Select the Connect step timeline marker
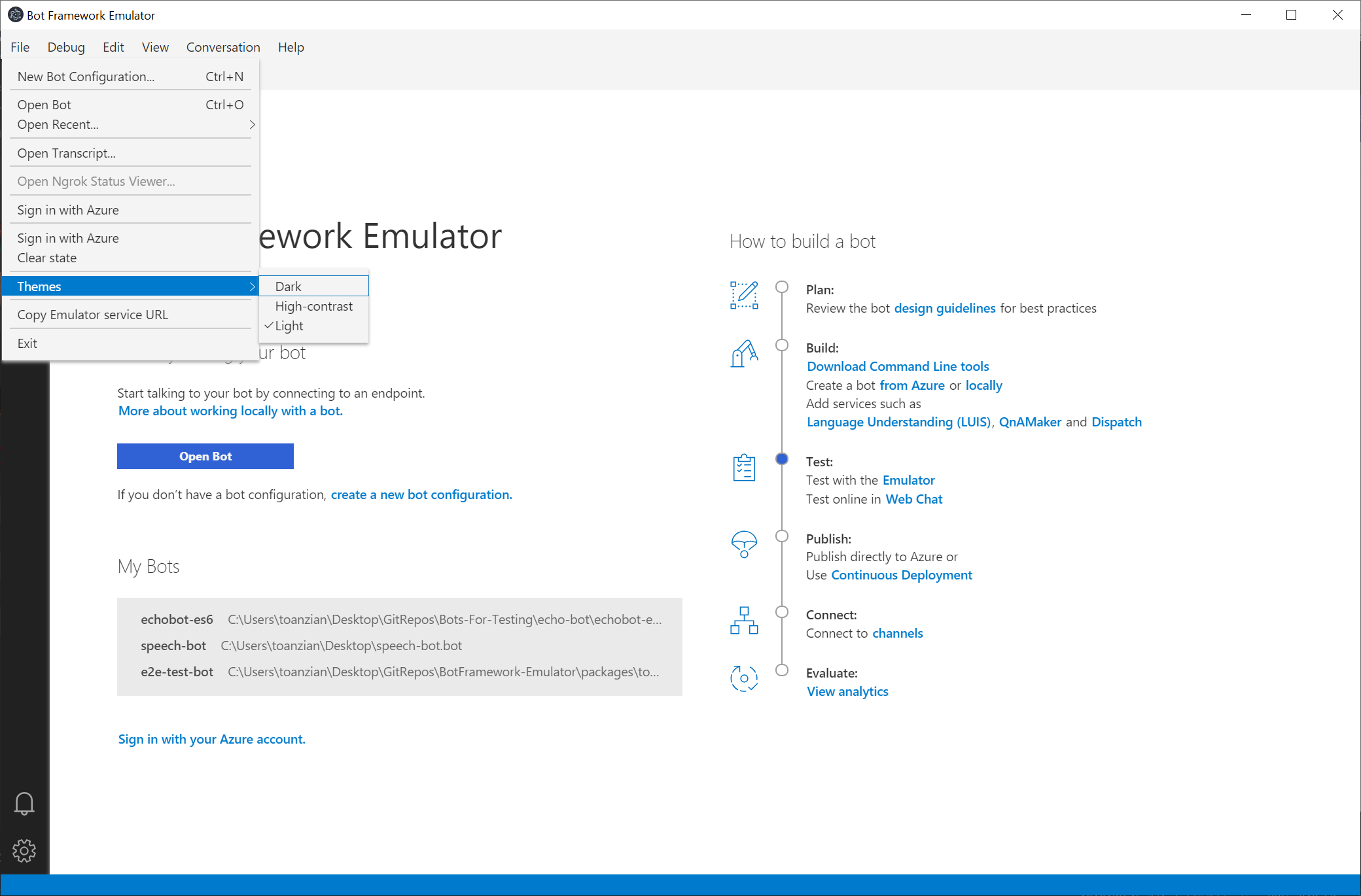The height and width of the screenshot is (896, 1361). click(x=781, y=612)
